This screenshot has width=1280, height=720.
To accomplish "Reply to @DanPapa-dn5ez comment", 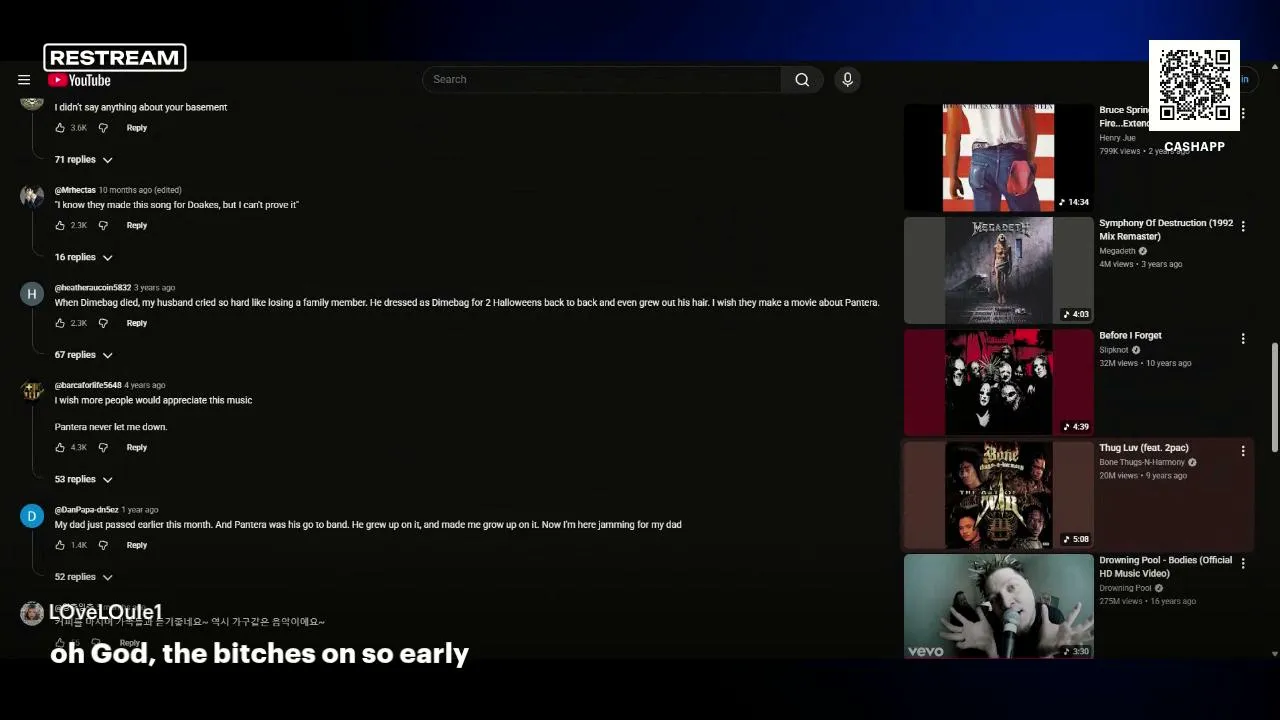I will 137,546.
